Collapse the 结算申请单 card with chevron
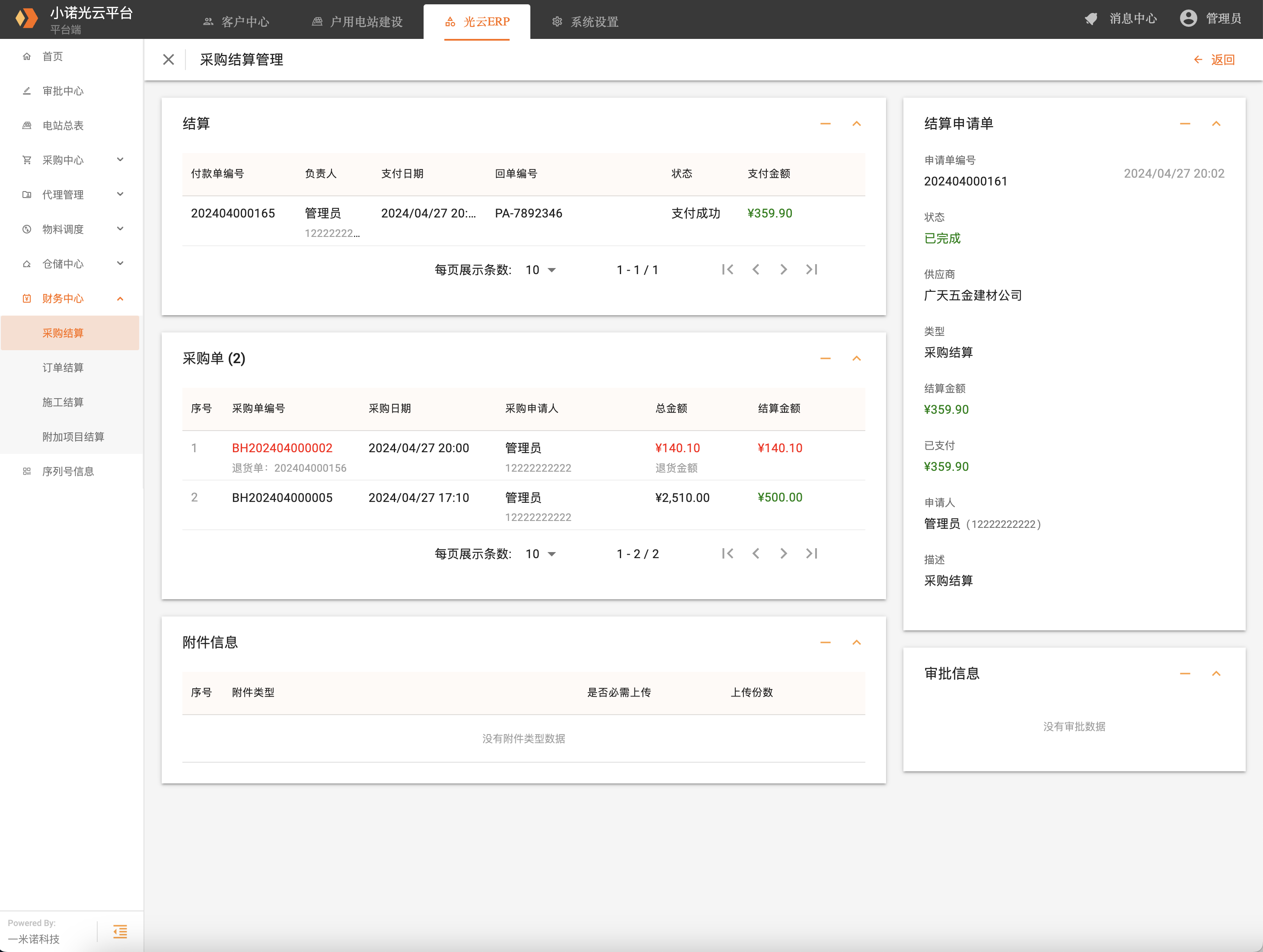 point(1216,124)
